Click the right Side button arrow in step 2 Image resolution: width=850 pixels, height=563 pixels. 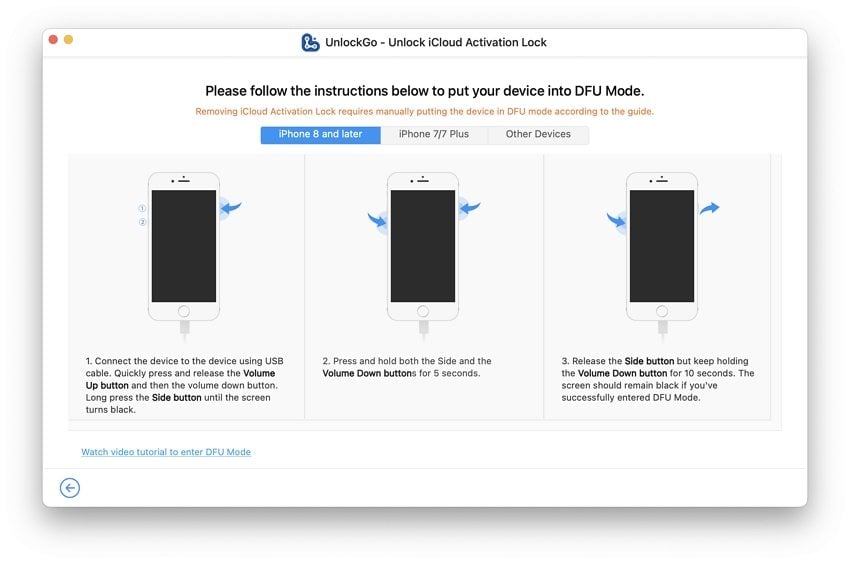coord(470,208)
